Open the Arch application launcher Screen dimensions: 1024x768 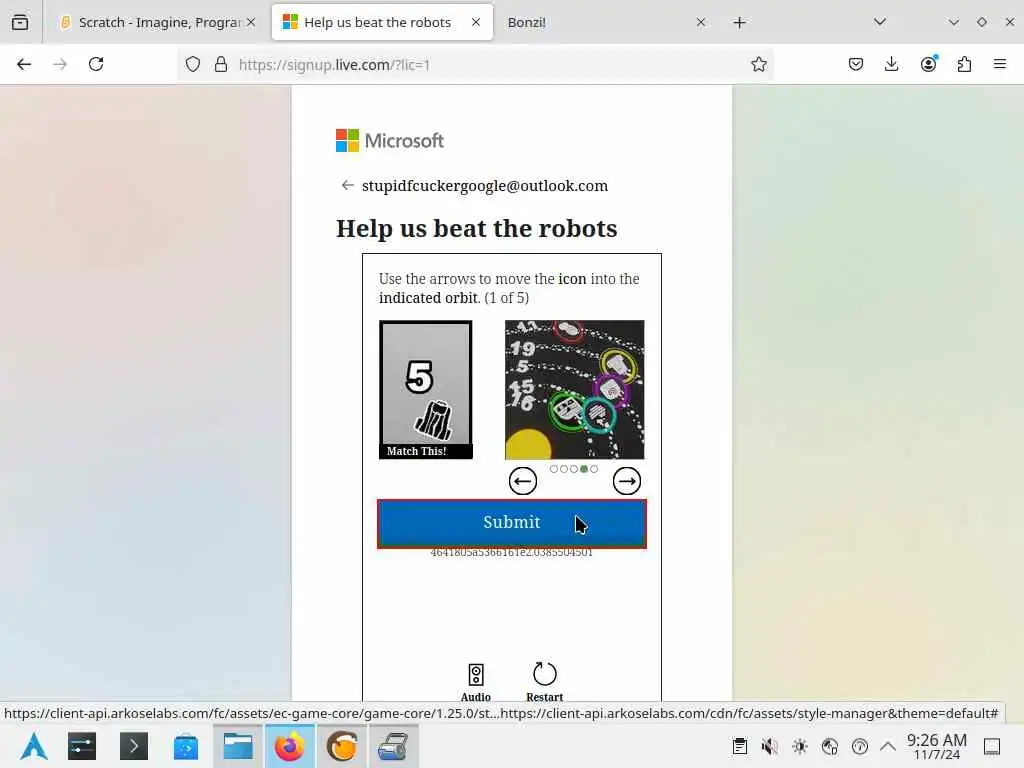[x=34, y=746]
